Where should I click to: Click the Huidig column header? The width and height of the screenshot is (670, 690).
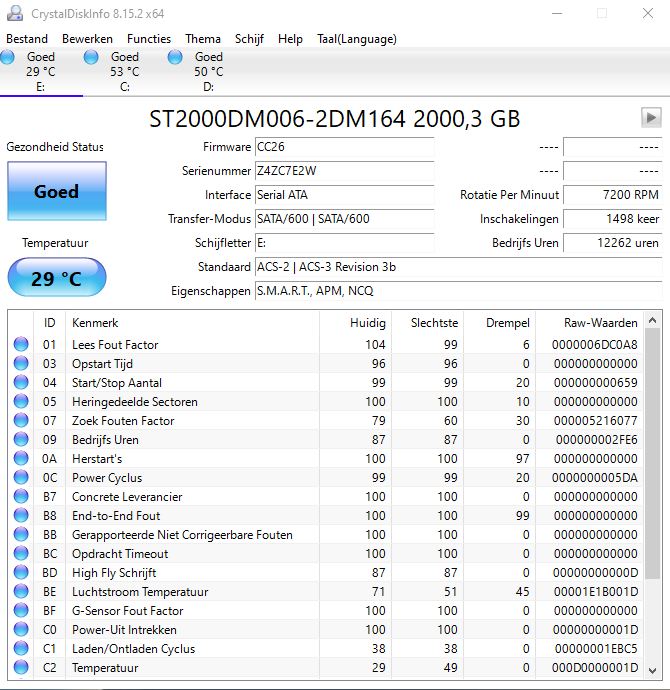355,323
